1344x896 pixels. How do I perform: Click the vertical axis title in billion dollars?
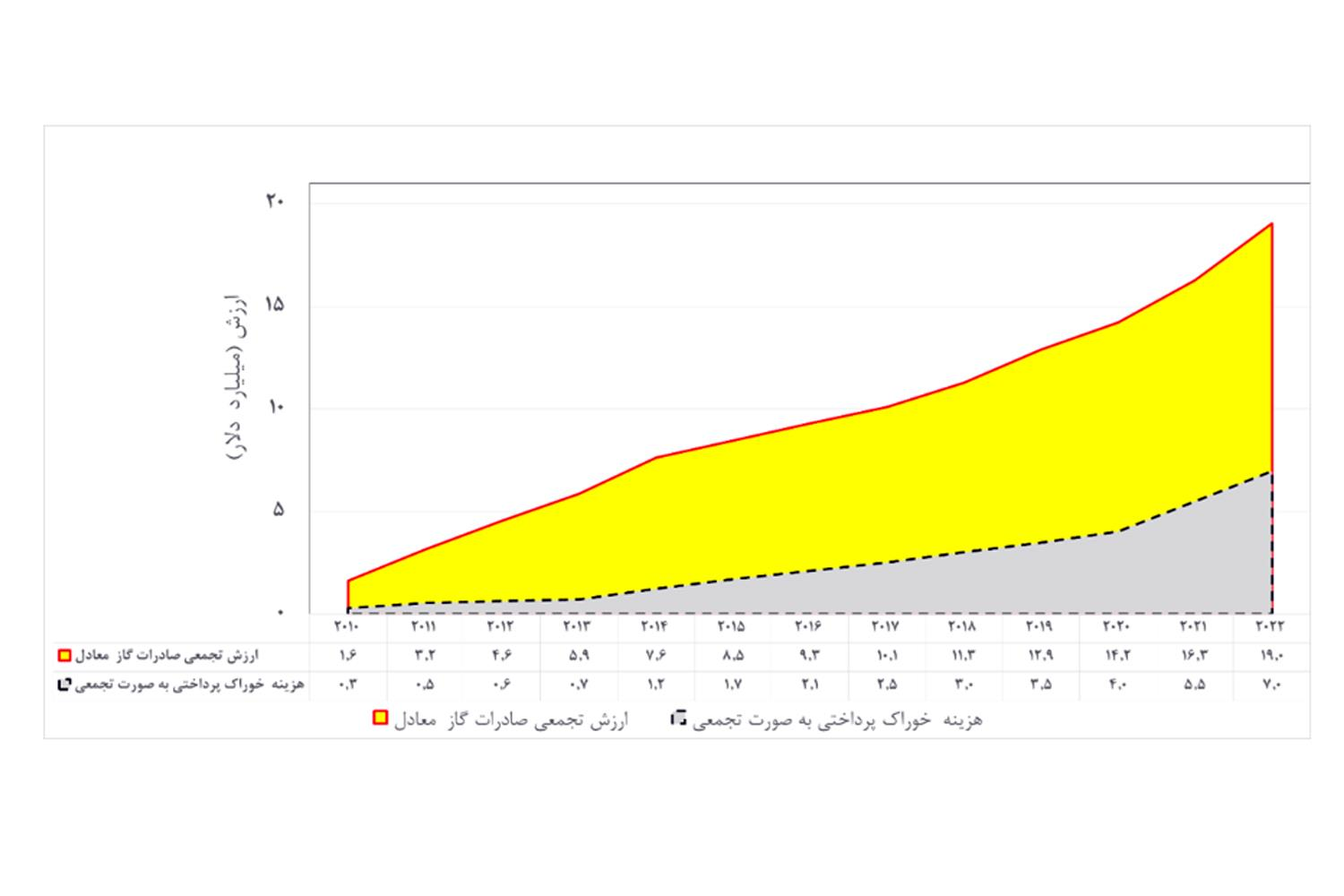tap(235, 376)
